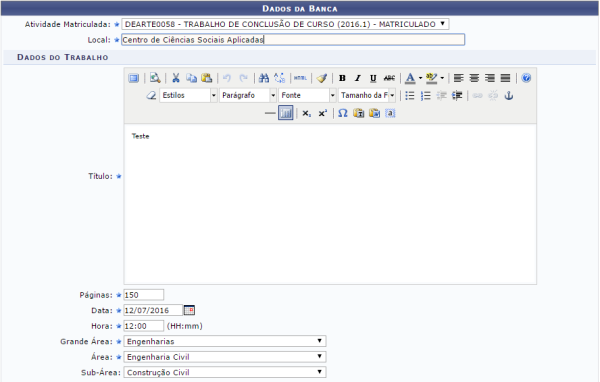Apply subscript formatting
600x382 pixels.
(307, 113)
